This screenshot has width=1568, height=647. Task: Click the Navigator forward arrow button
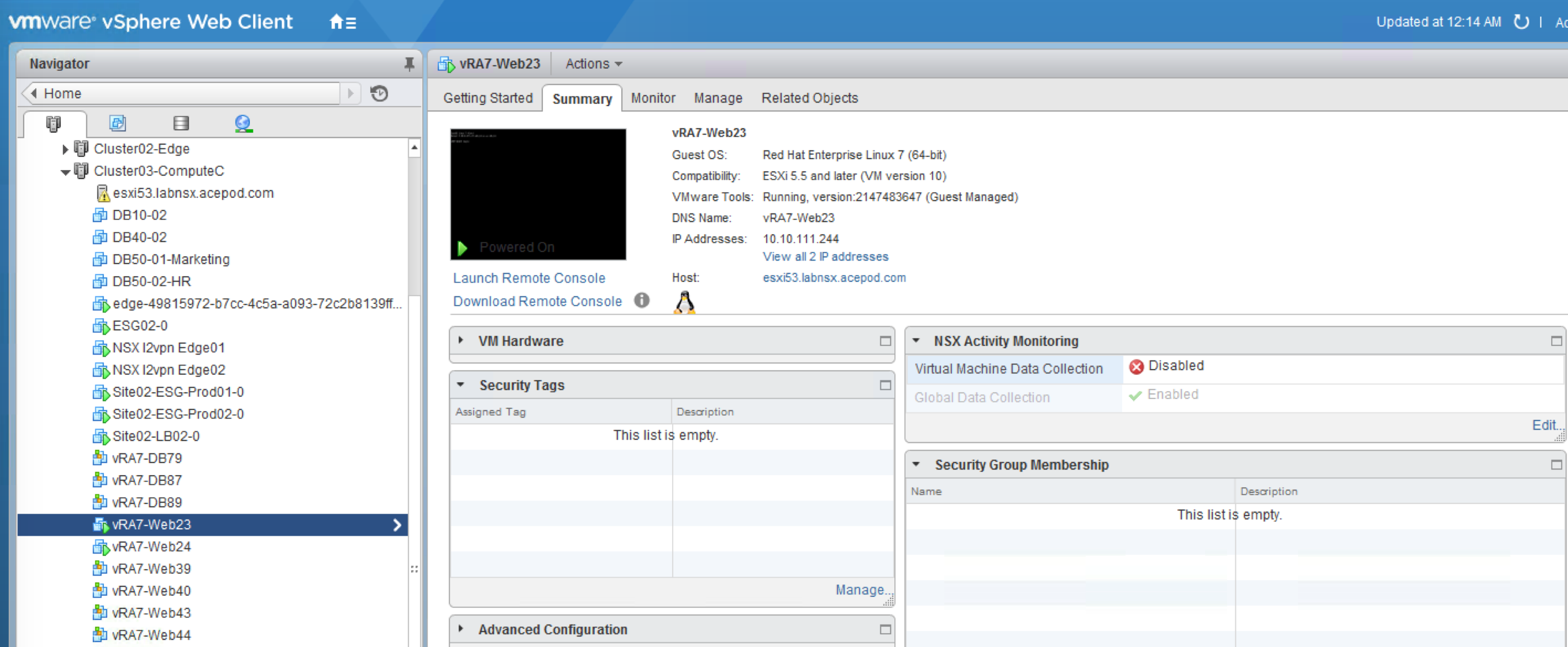point(351,93)
